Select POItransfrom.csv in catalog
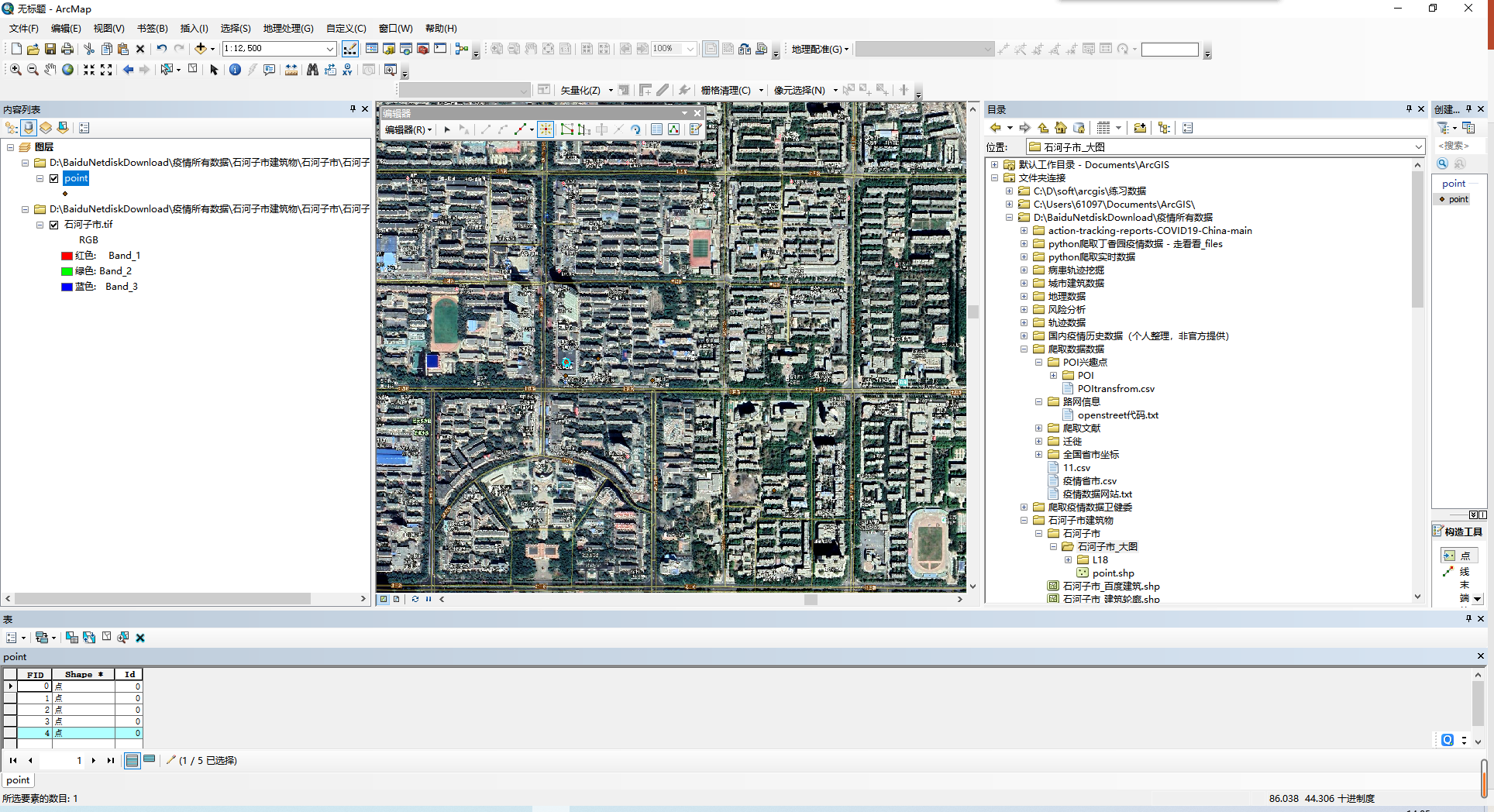Viewport: 1494px width, 812px height. (1116, 389)
